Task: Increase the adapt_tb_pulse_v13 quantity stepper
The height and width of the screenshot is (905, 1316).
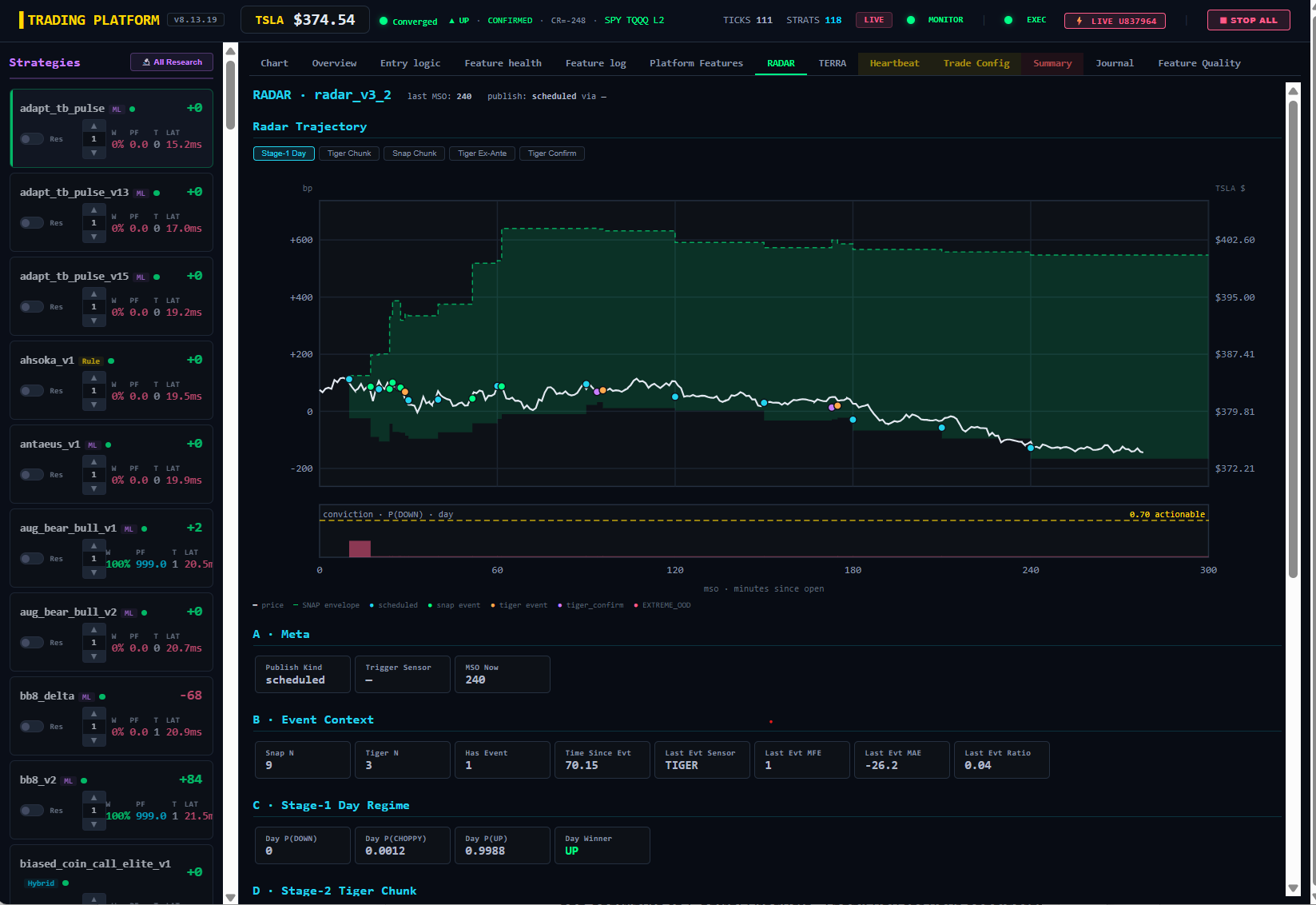Action: click(x=93, y=209)
